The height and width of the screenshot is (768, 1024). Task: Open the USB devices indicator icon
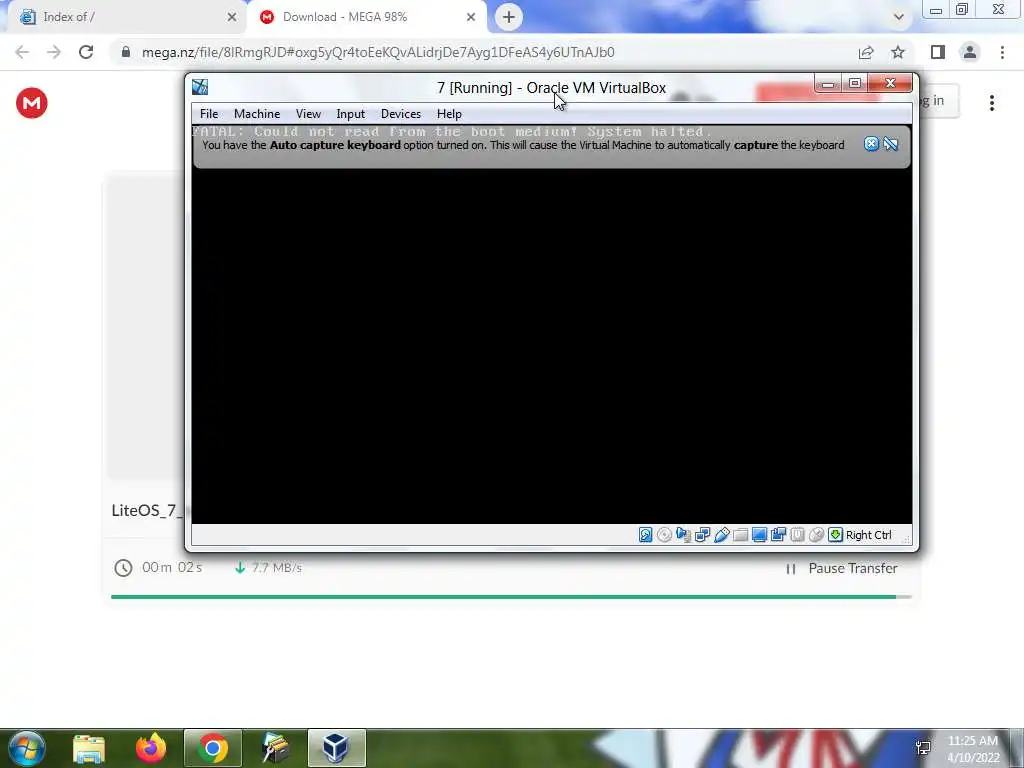[x=721, y=535]
